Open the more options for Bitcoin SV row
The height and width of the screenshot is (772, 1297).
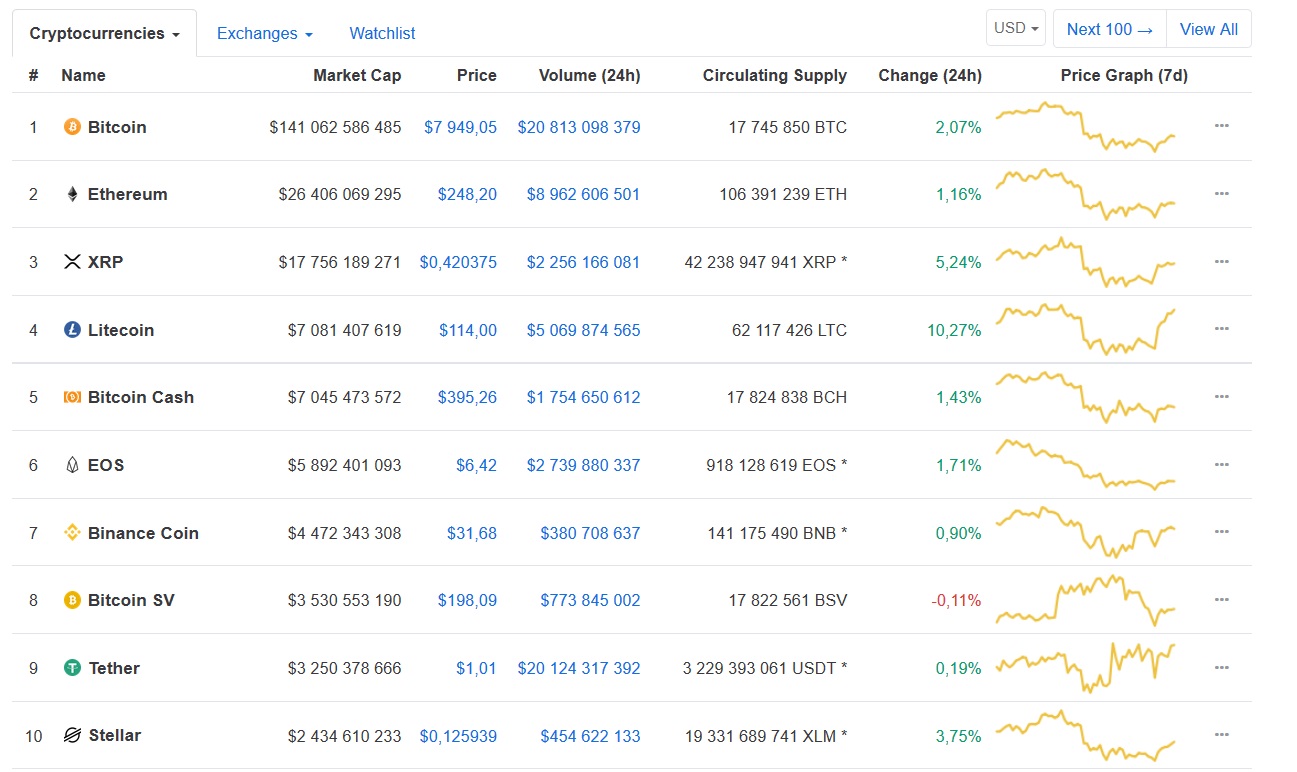(1221, 599)
